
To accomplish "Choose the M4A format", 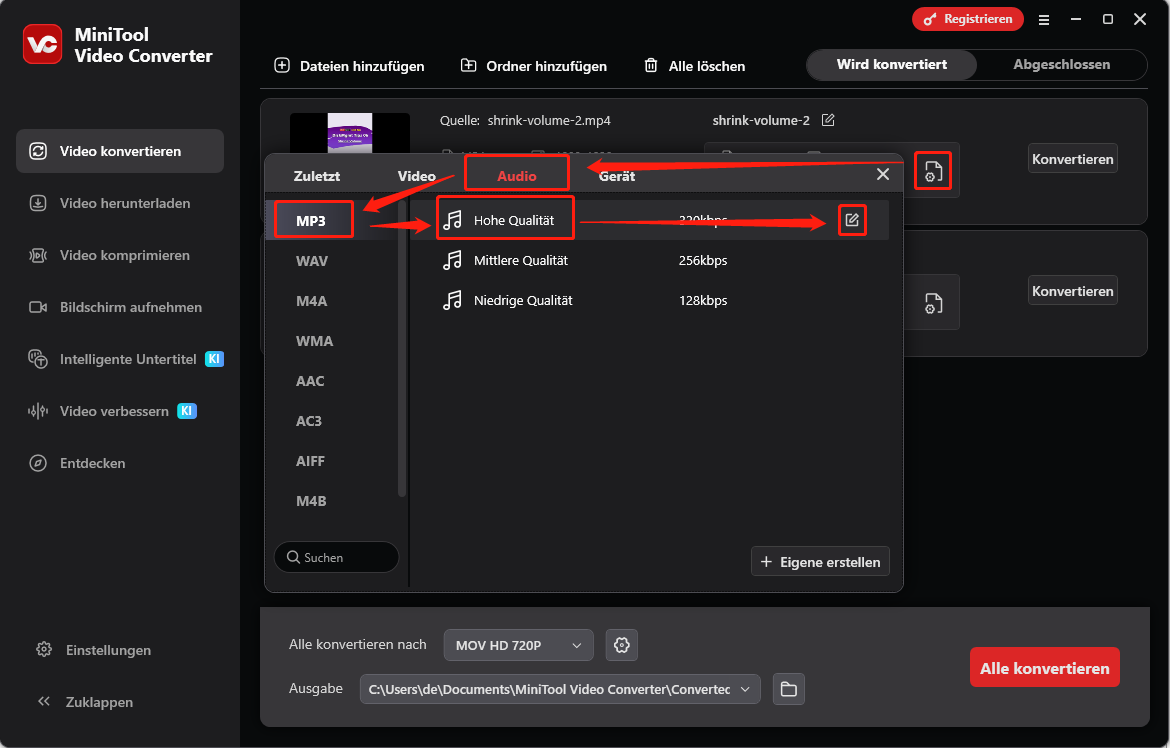I will click(x=312, y=301).
